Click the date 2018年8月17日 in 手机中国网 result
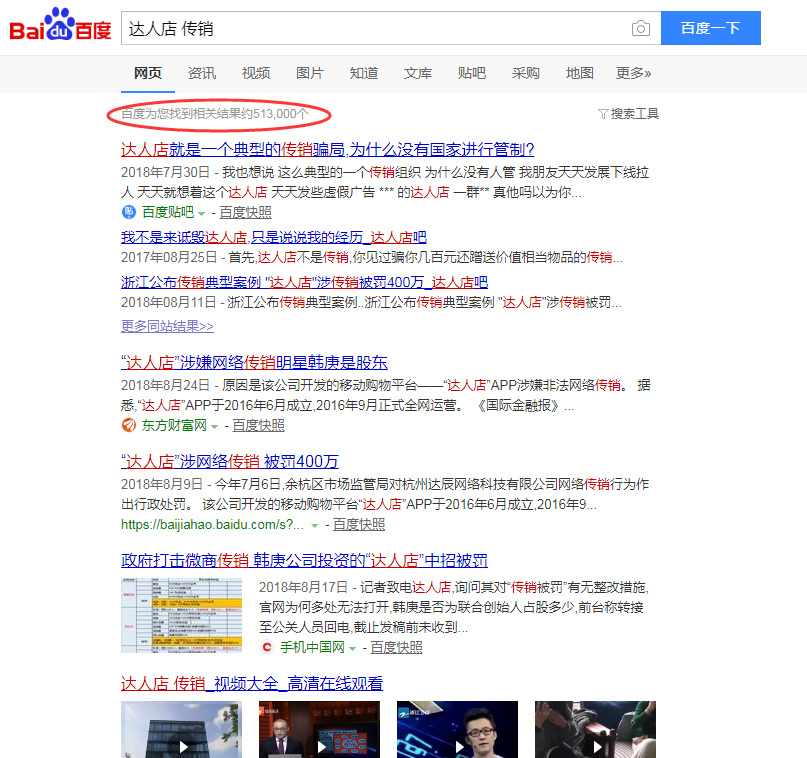 pos(303,587)
